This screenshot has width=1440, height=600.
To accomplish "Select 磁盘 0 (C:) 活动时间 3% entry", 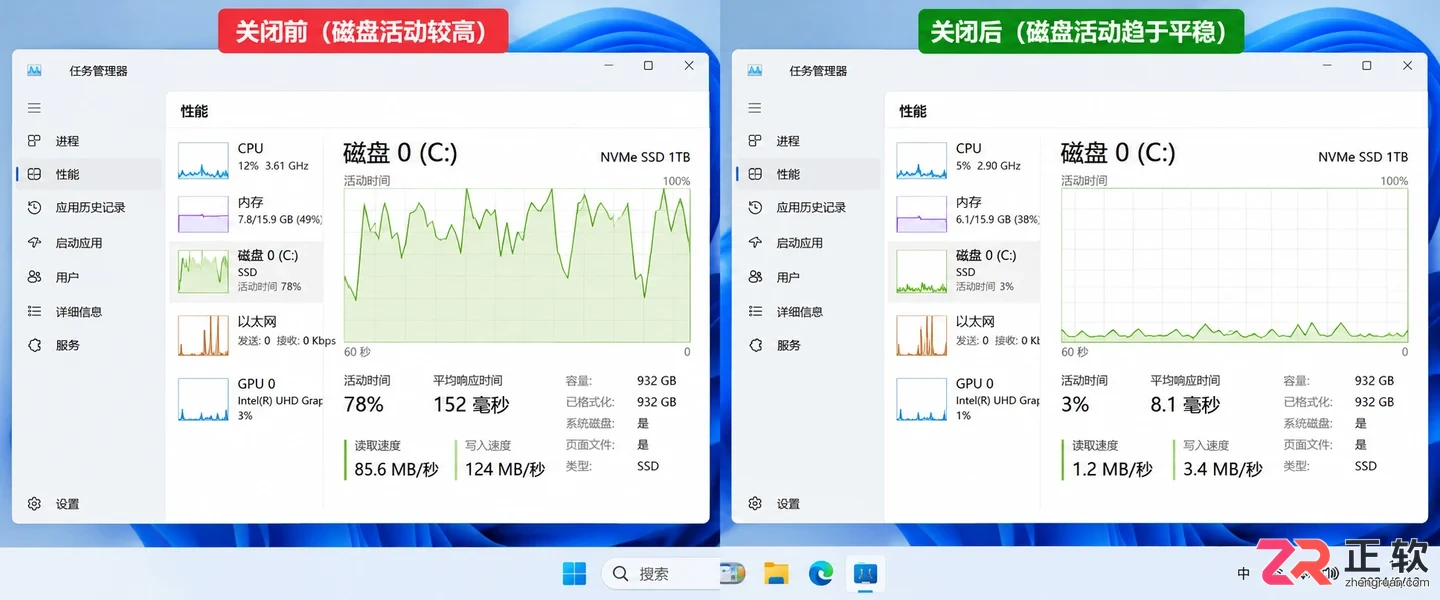I will click(x=965, y=271).
